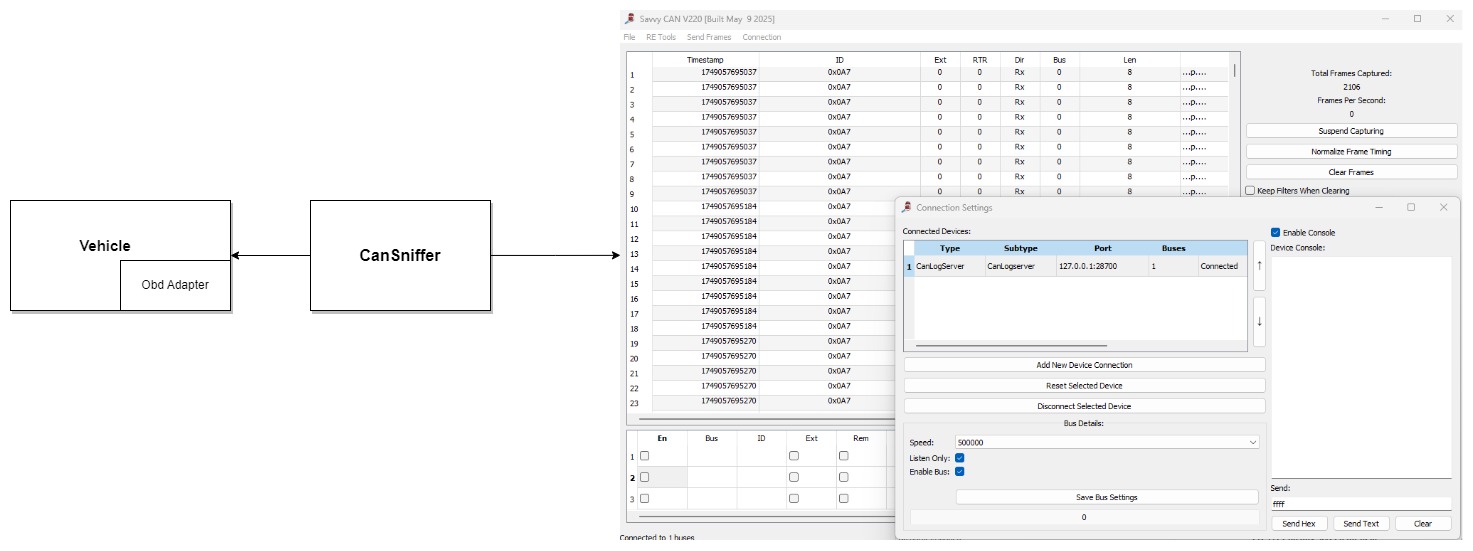Viewport: 1473px width, 551px height.
Task: Toggle the Enable Console checkbox
Action: pos(1276,232)
